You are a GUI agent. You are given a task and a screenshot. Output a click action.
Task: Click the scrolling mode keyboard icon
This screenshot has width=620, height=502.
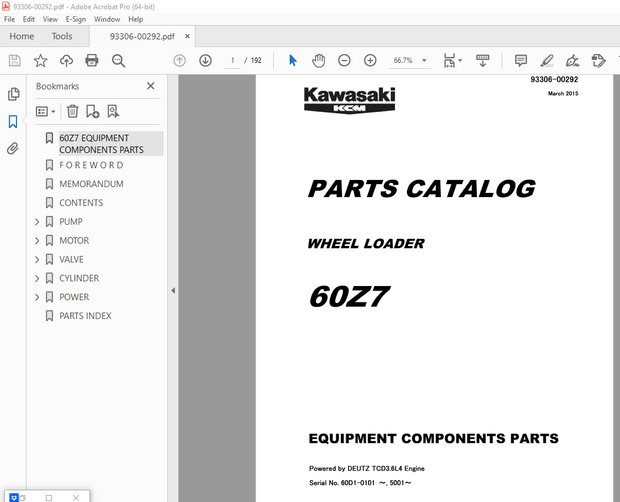482,60
